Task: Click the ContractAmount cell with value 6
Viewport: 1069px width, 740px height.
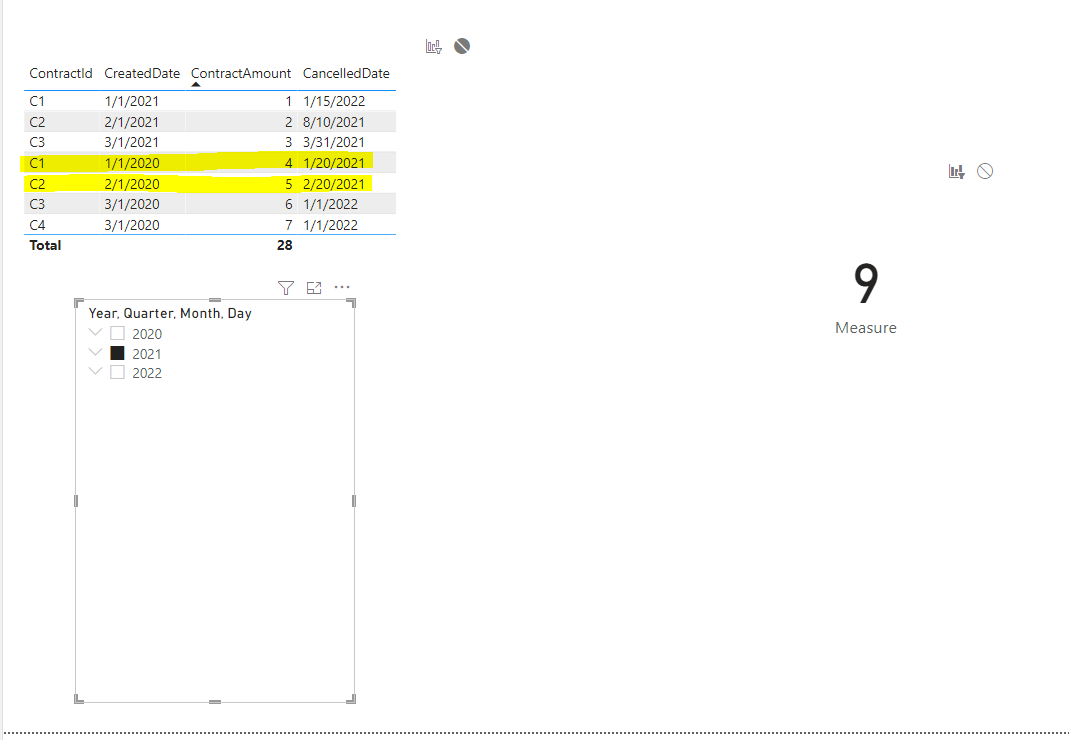Action: (x=288, y=205)
